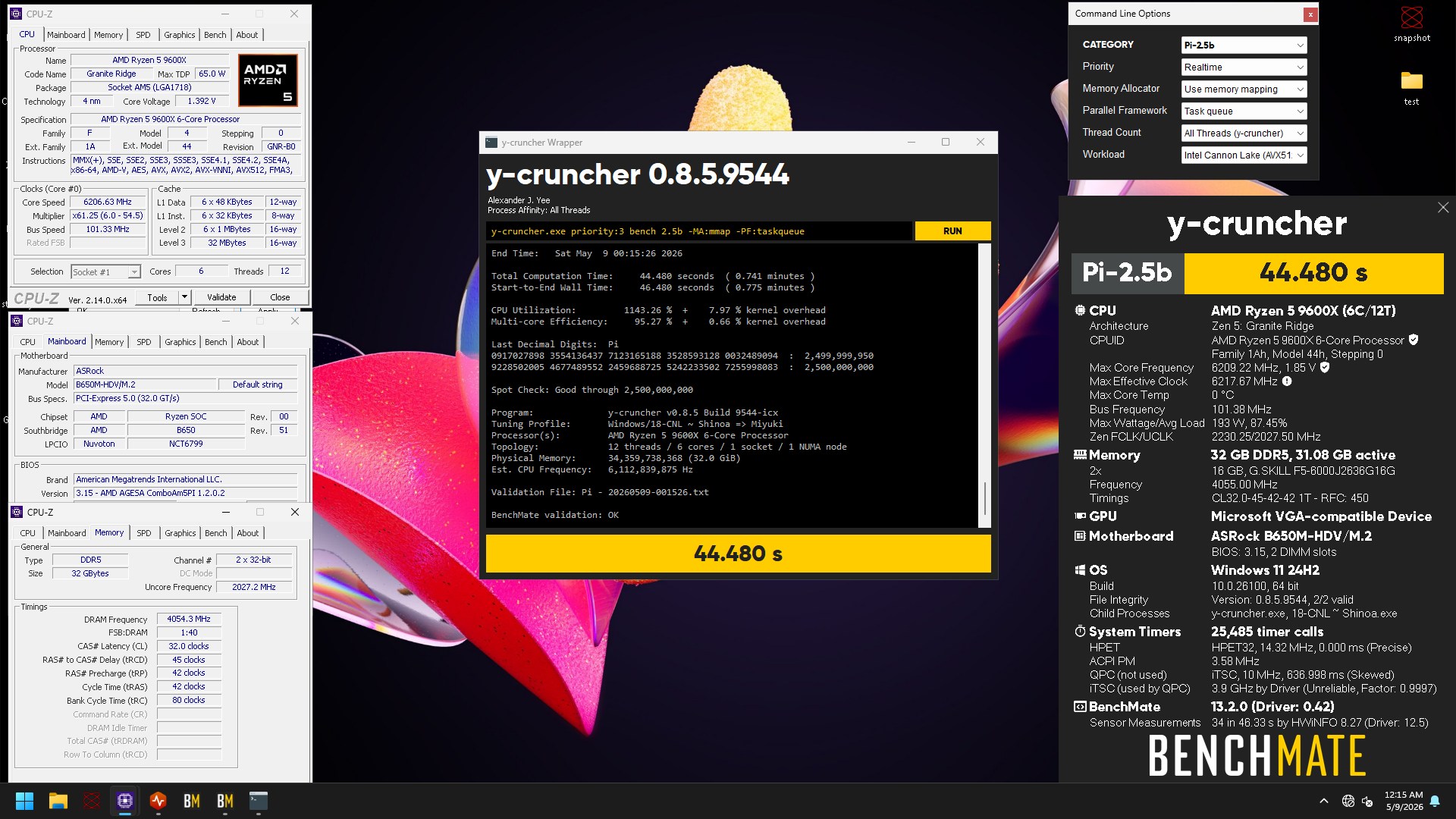The height and width of the screenshot is (819, 1456).
Task: Open the network globe tray icon
Action: click(1348, 801)
